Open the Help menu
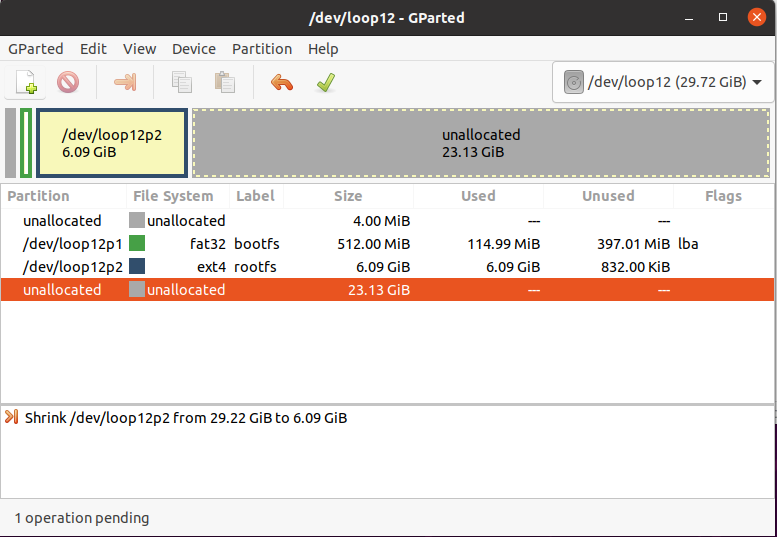 pyautogui.click(x=323, y=49)
